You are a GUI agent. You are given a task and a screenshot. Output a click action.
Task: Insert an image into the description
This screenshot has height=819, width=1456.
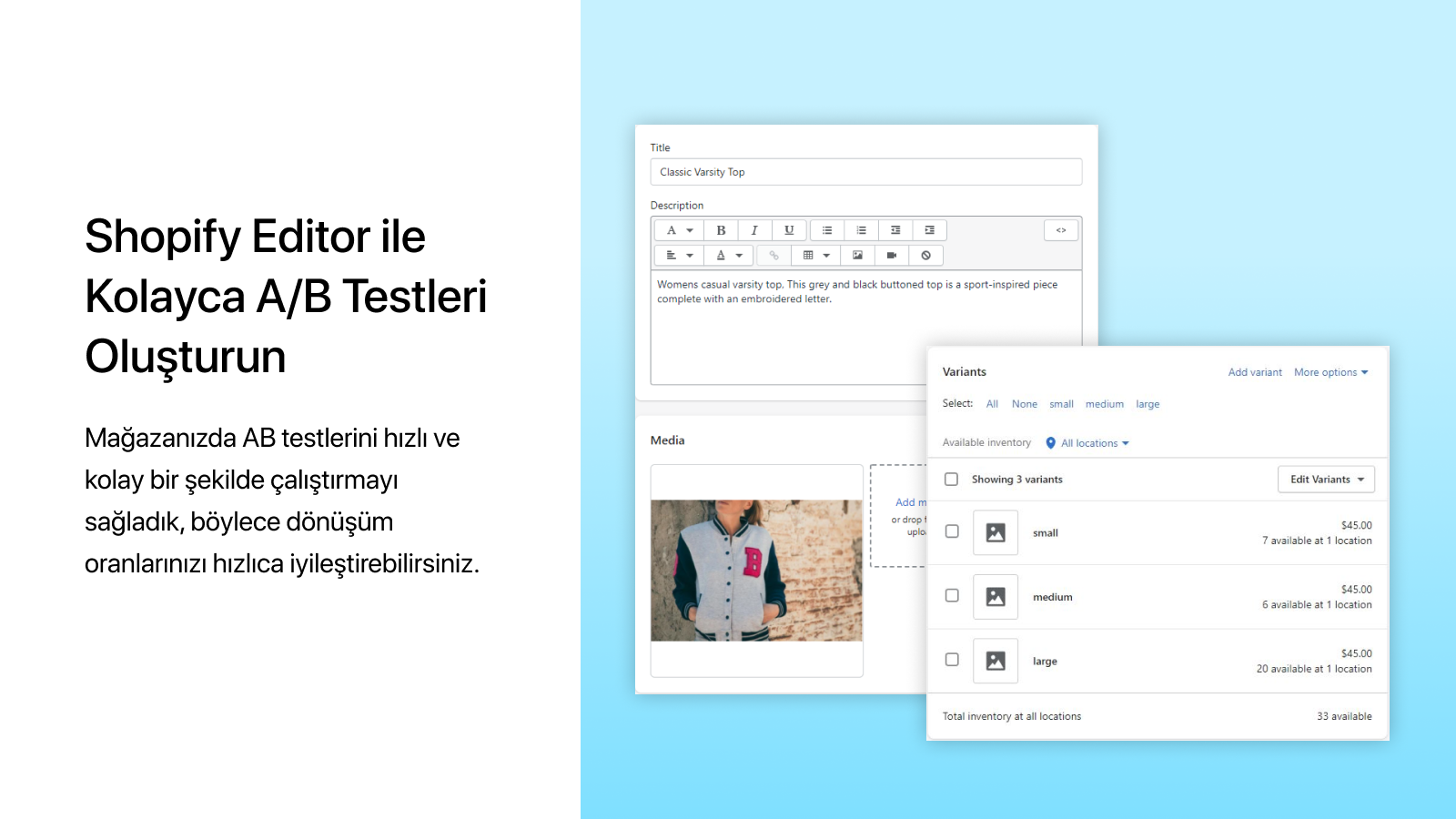[x=857, y=256]
